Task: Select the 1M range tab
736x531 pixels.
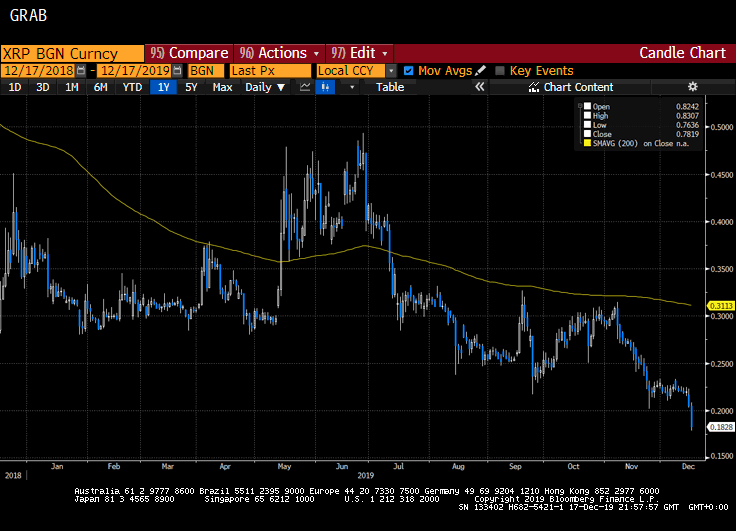Action: point(71,87)
